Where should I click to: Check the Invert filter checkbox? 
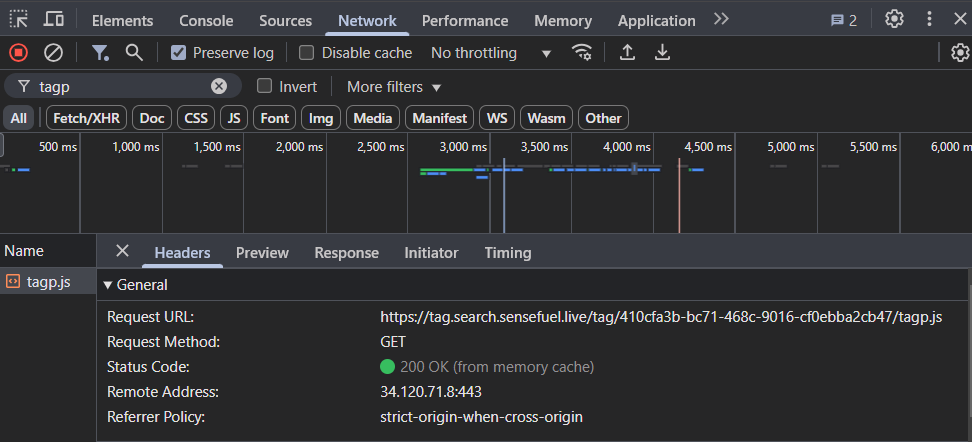point(265,87)
